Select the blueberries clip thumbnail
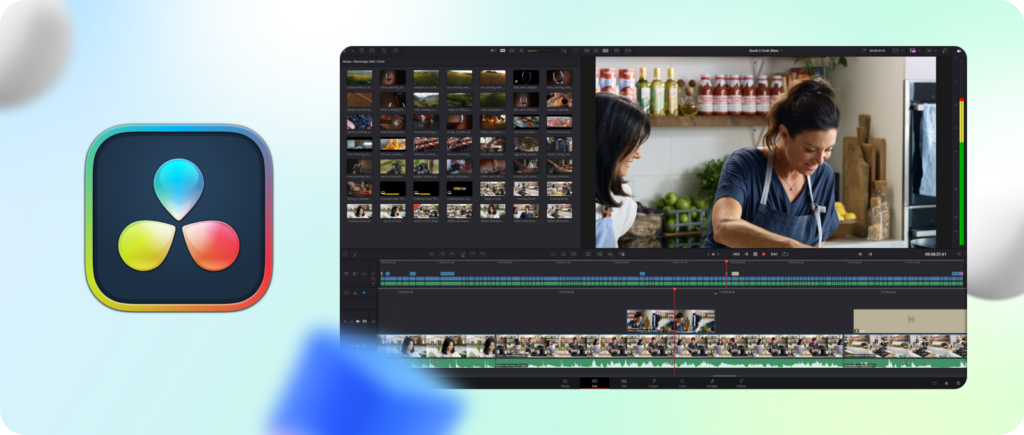The image size is (1024, 435). (359, 121)
